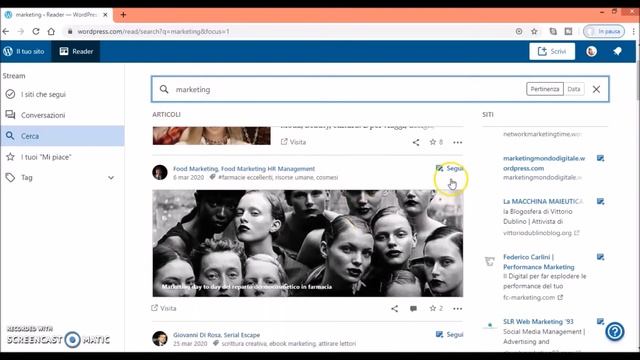Comment on the Food Marketing article
Image resolution: width=640 pixels, height=360 pixels.
tap(413, 309)
